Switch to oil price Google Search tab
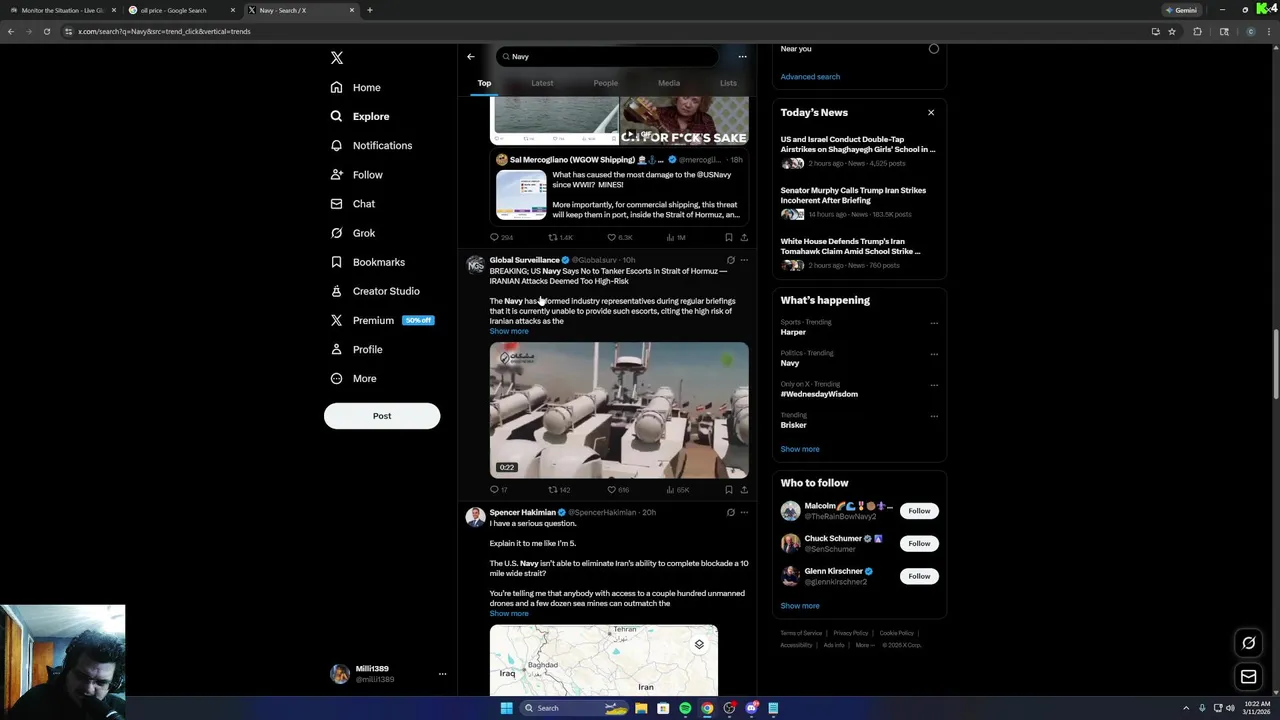Screen dimensions: 1280x720 (x=182, y=10)
